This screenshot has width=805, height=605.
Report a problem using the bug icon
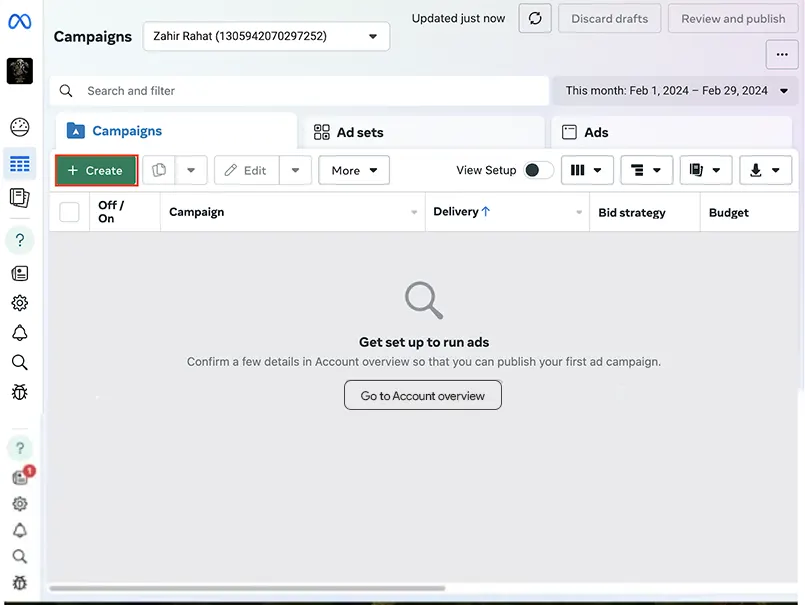20,392
